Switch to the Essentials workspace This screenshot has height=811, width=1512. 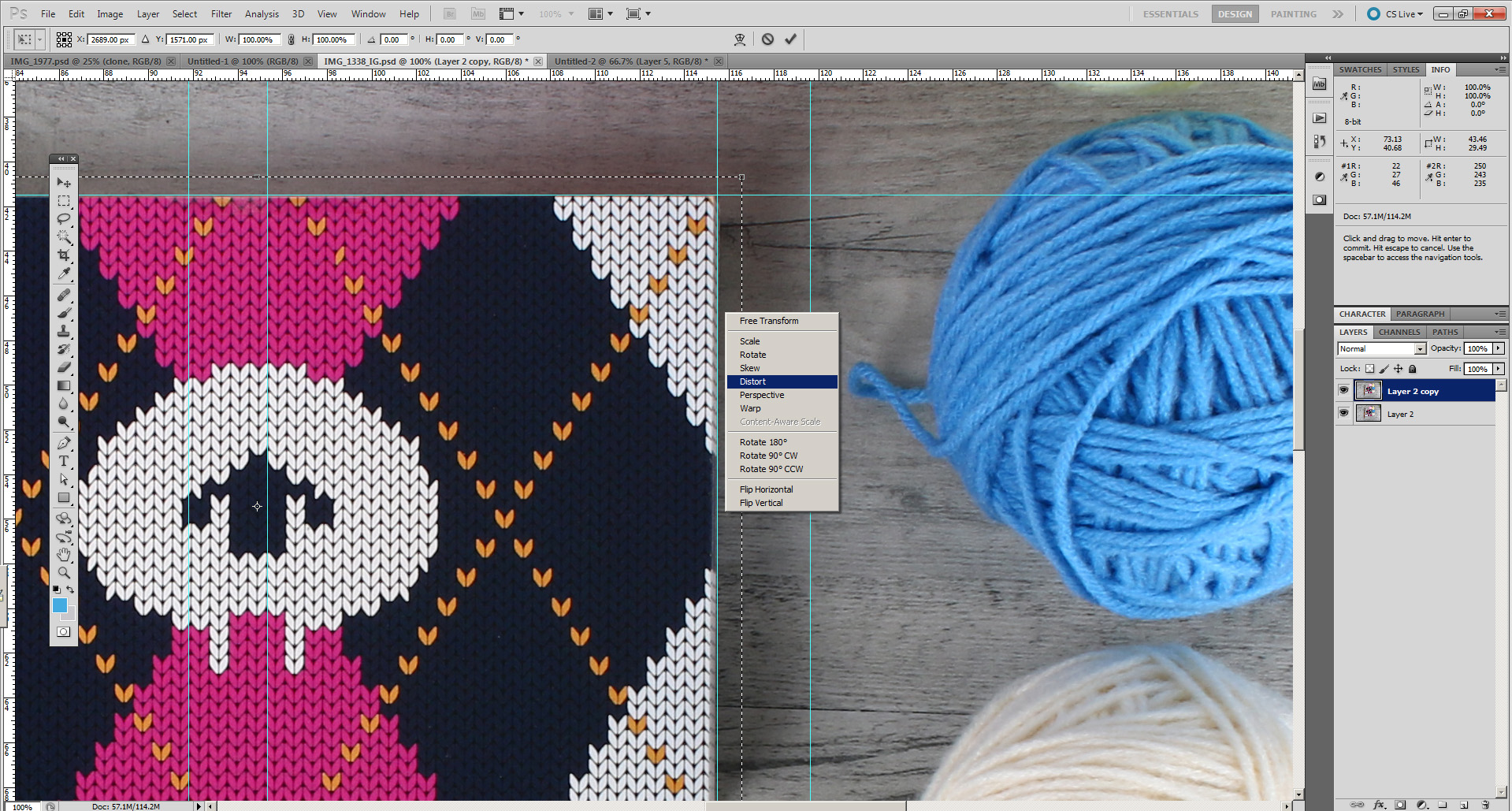pyautogui.click(x=1170, y=14)
